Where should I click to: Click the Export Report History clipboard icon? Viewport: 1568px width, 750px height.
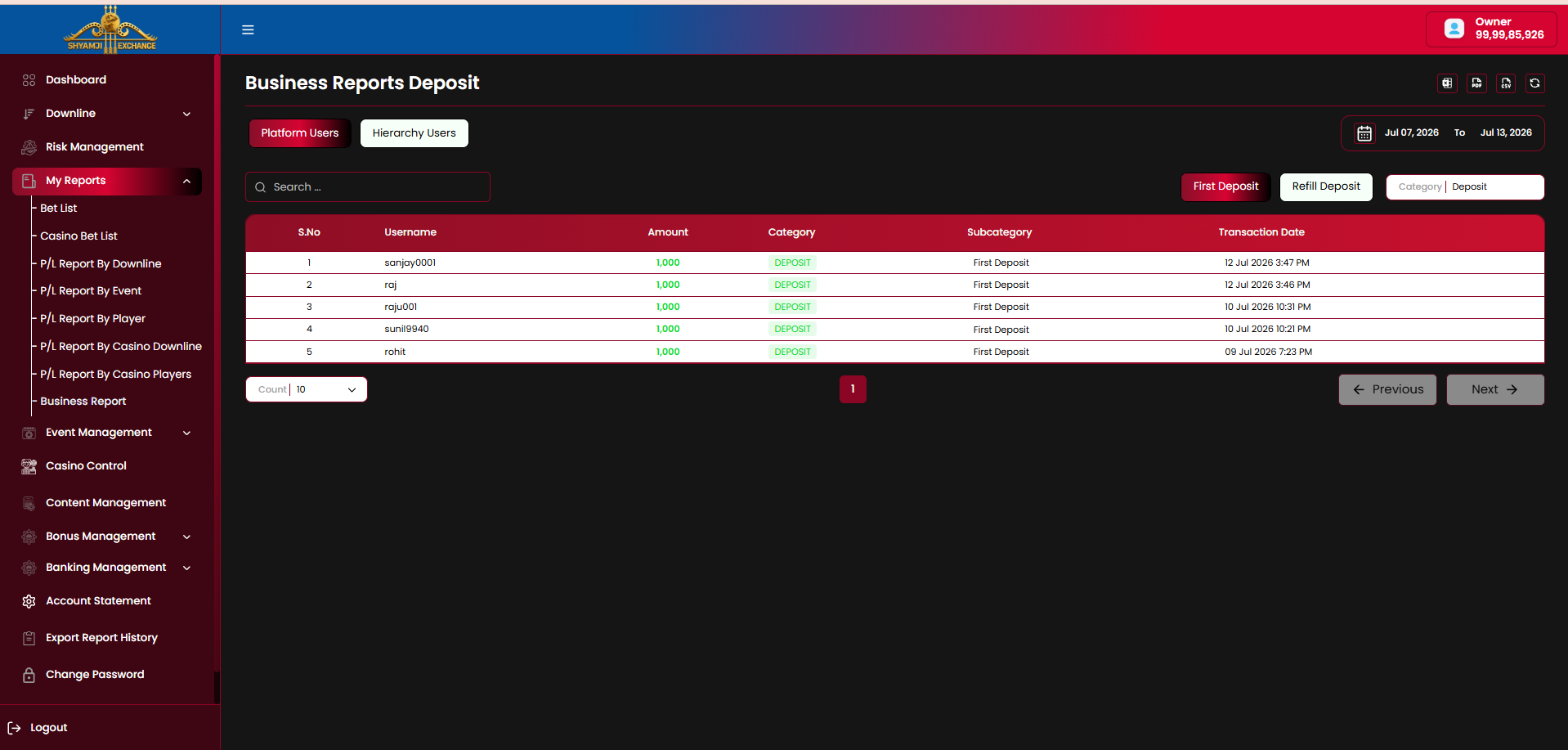29,638
